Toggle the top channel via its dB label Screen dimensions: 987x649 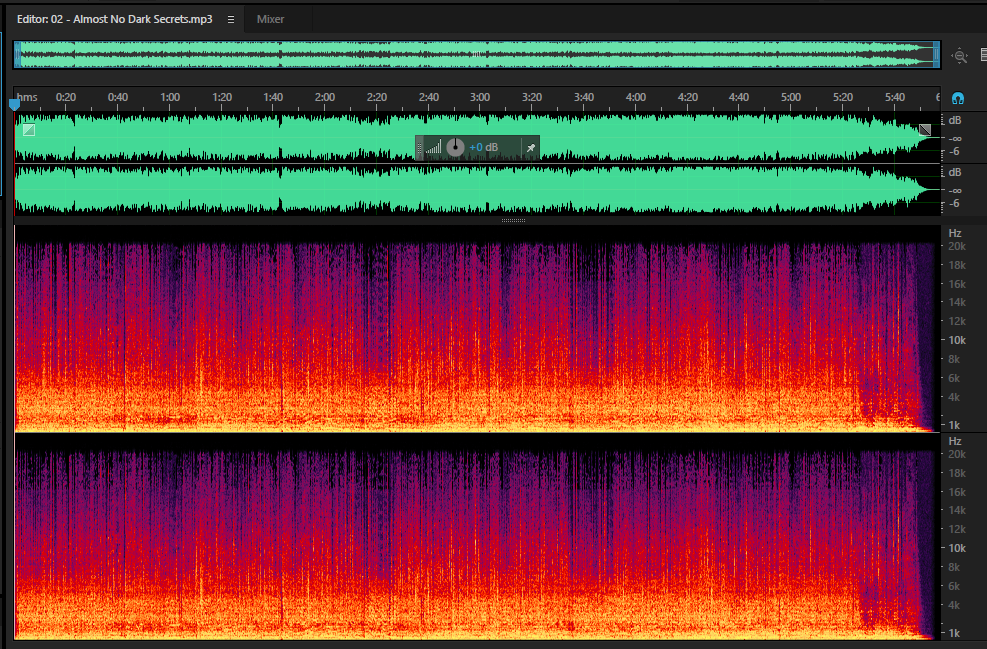click(x=955, y=120)
